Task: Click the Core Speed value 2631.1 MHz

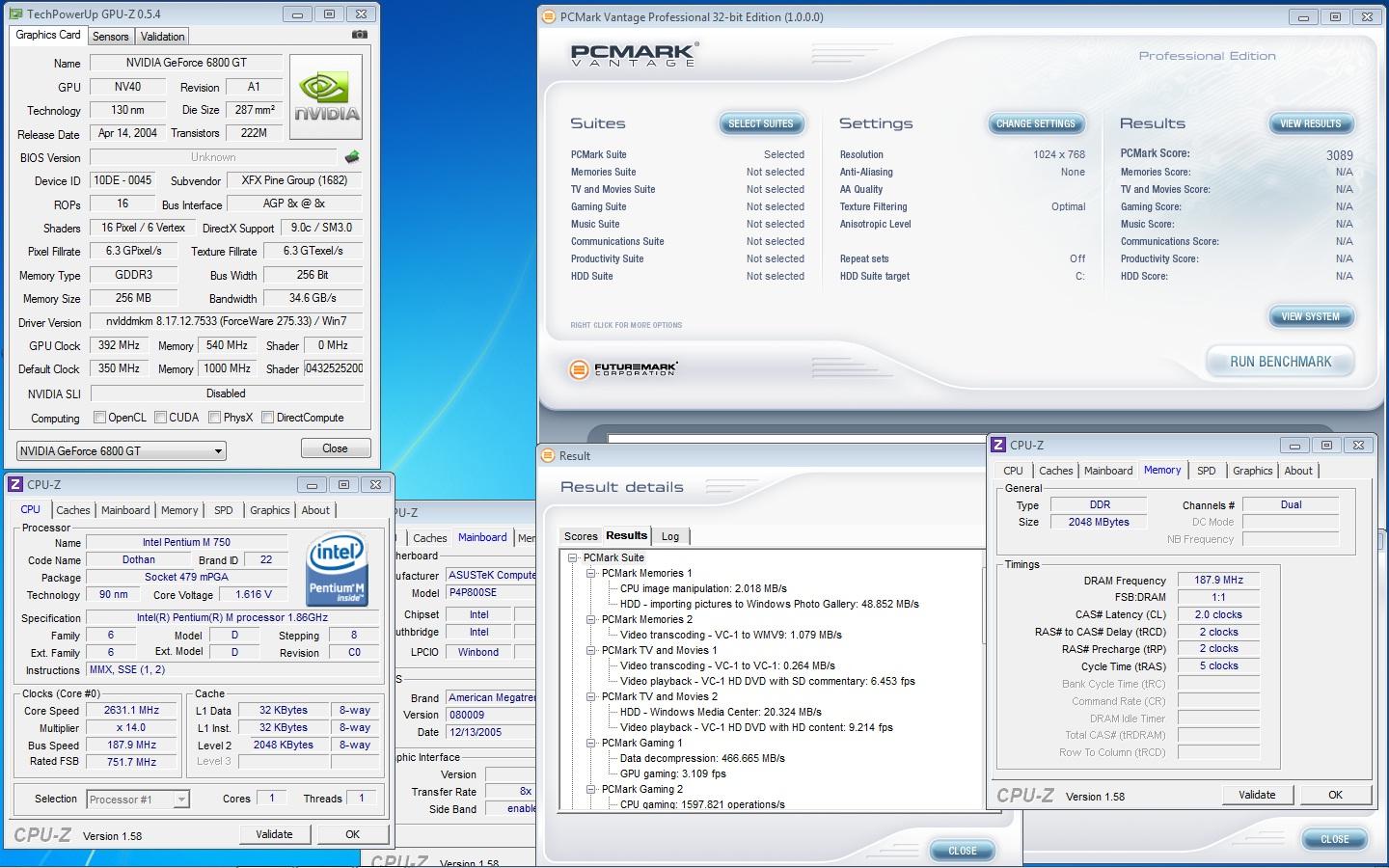Action: [x=131, y=710]
